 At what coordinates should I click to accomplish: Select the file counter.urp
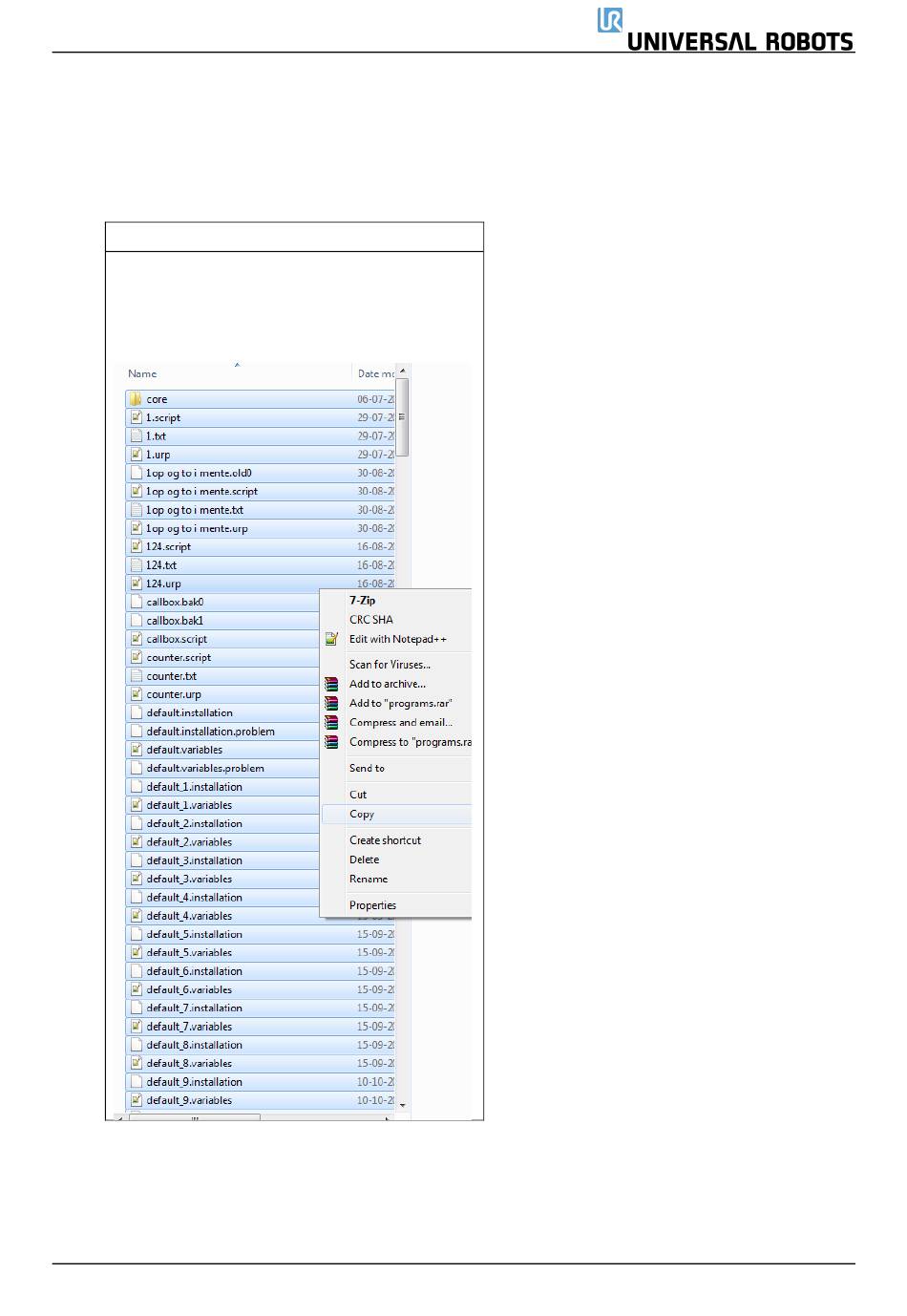click(222, 694)
